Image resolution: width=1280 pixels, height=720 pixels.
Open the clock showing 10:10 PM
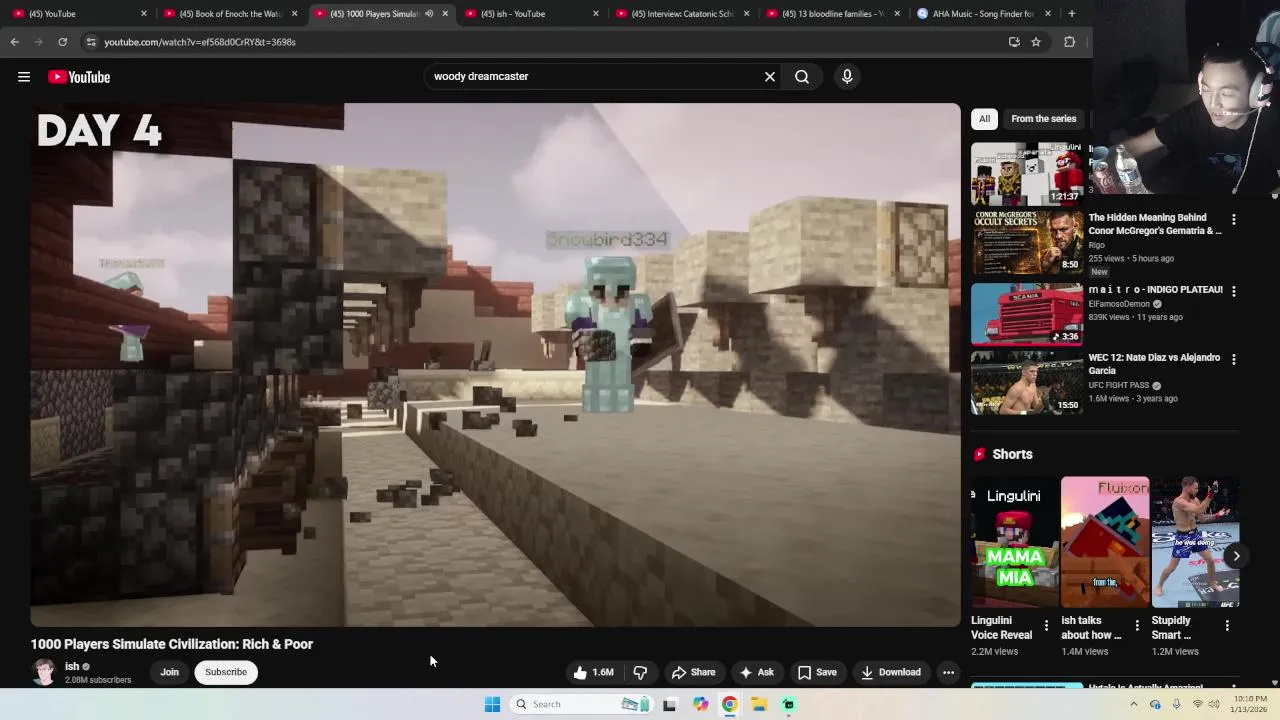click(1250, 704)
